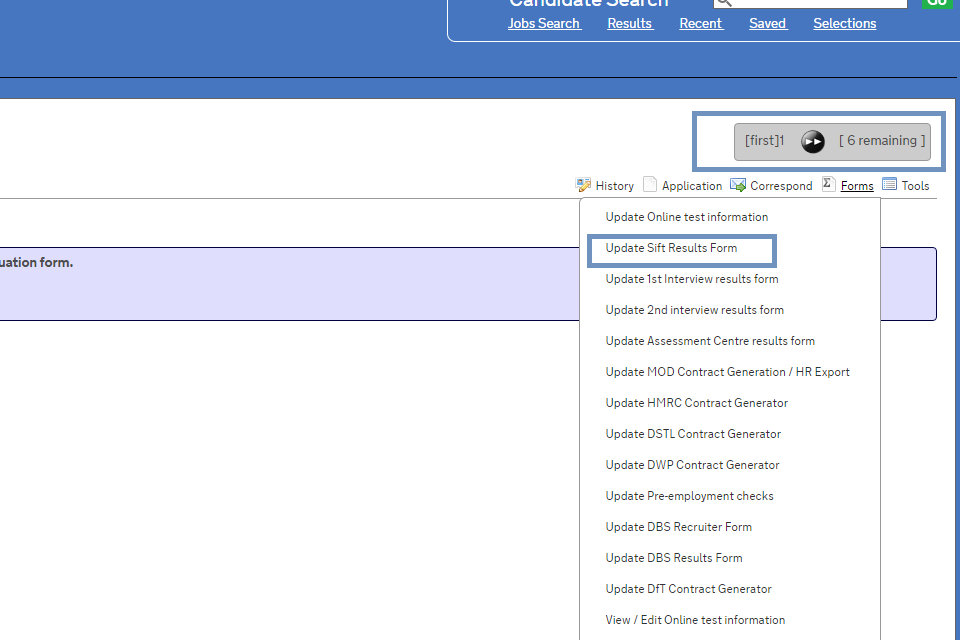Go to the Results link
Screen dimensions: 960x640
pyautogui.click(x=630, y=23)
